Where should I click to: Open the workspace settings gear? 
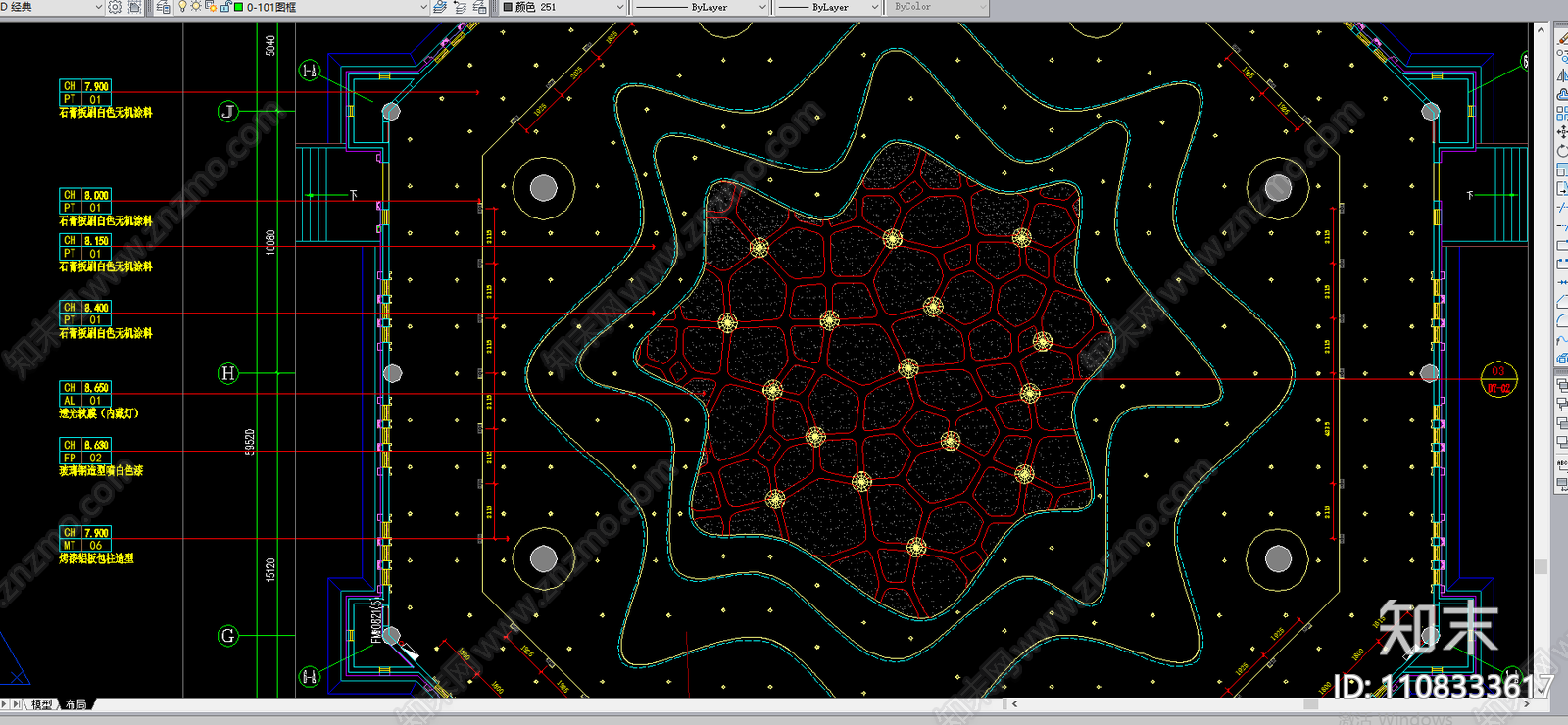115,7
